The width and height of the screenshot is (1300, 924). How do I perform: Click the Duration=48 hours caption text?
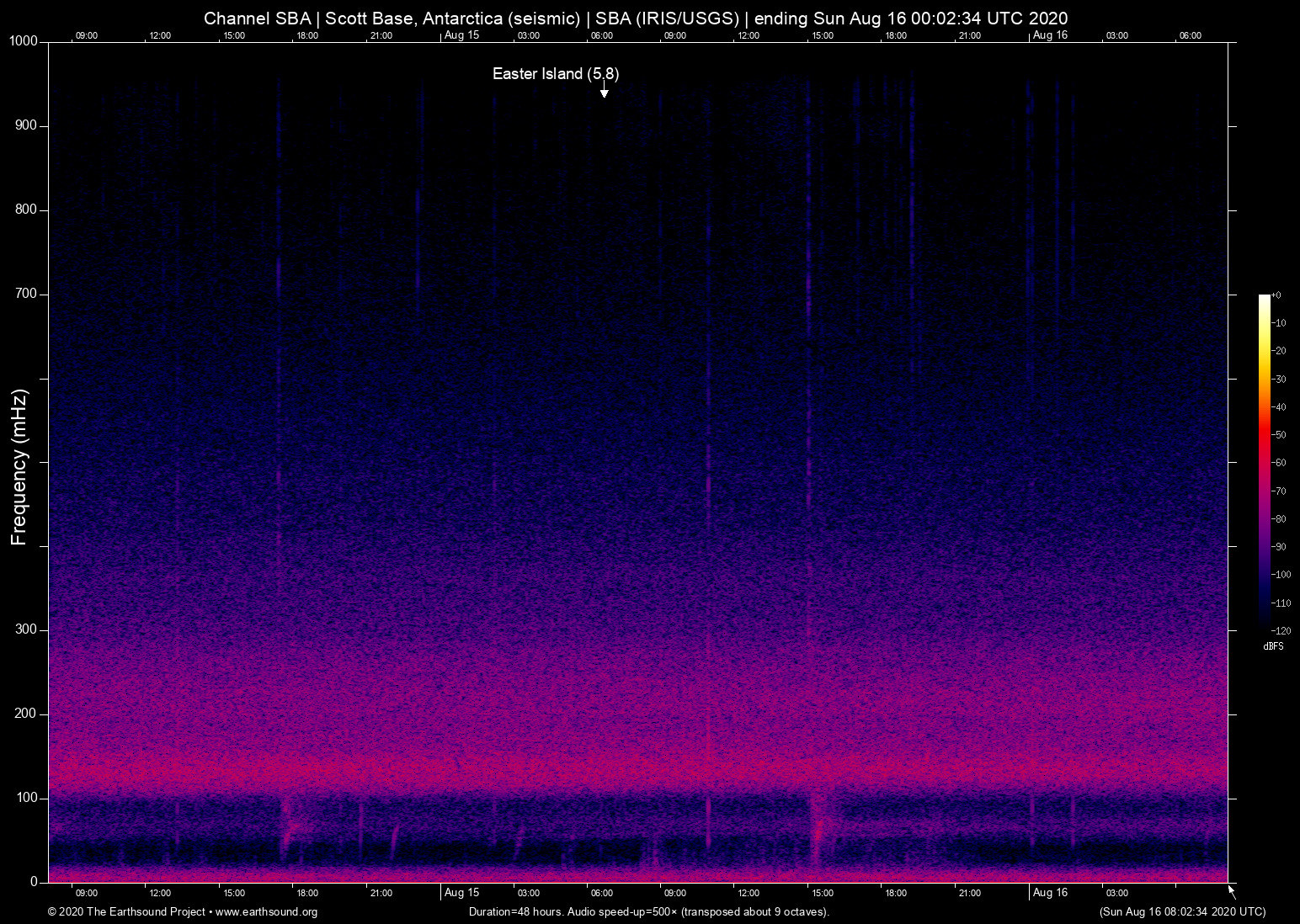coord(648,912)
